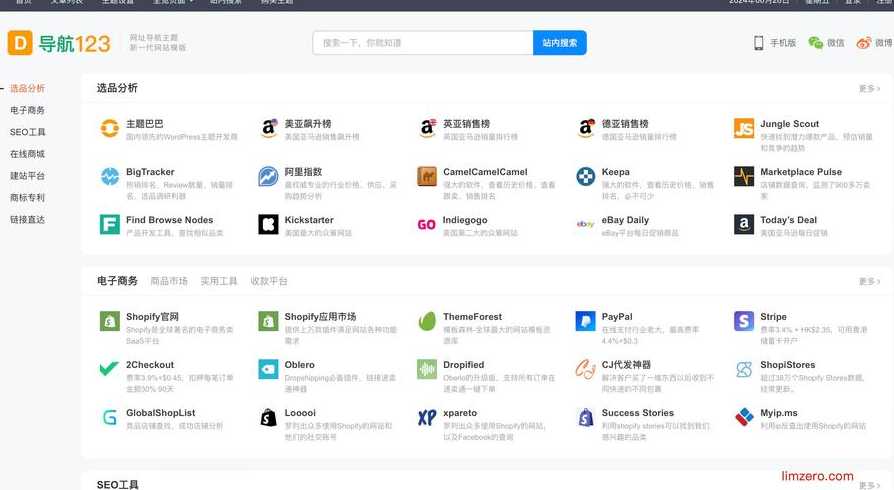
Task: Click the 手机版 phone icon
Action: (x=758, y=43)
